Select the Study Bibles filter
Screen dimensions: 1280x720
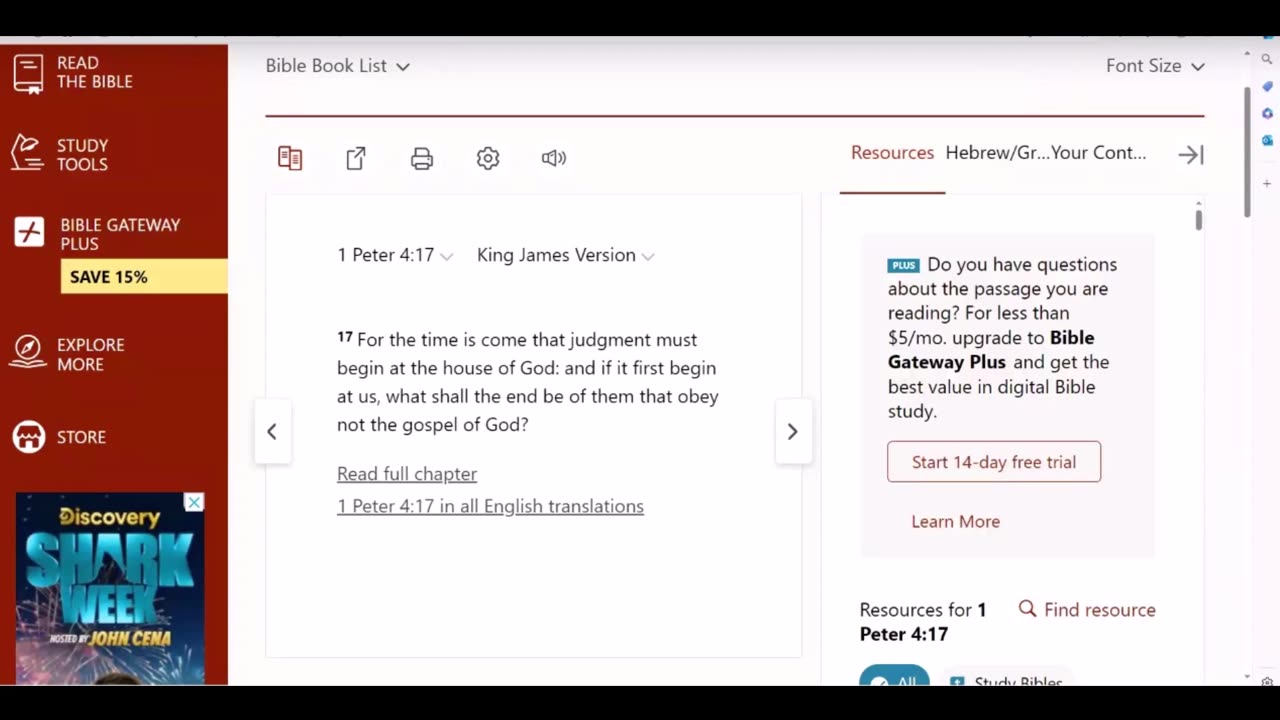(x=1007, y=678)
